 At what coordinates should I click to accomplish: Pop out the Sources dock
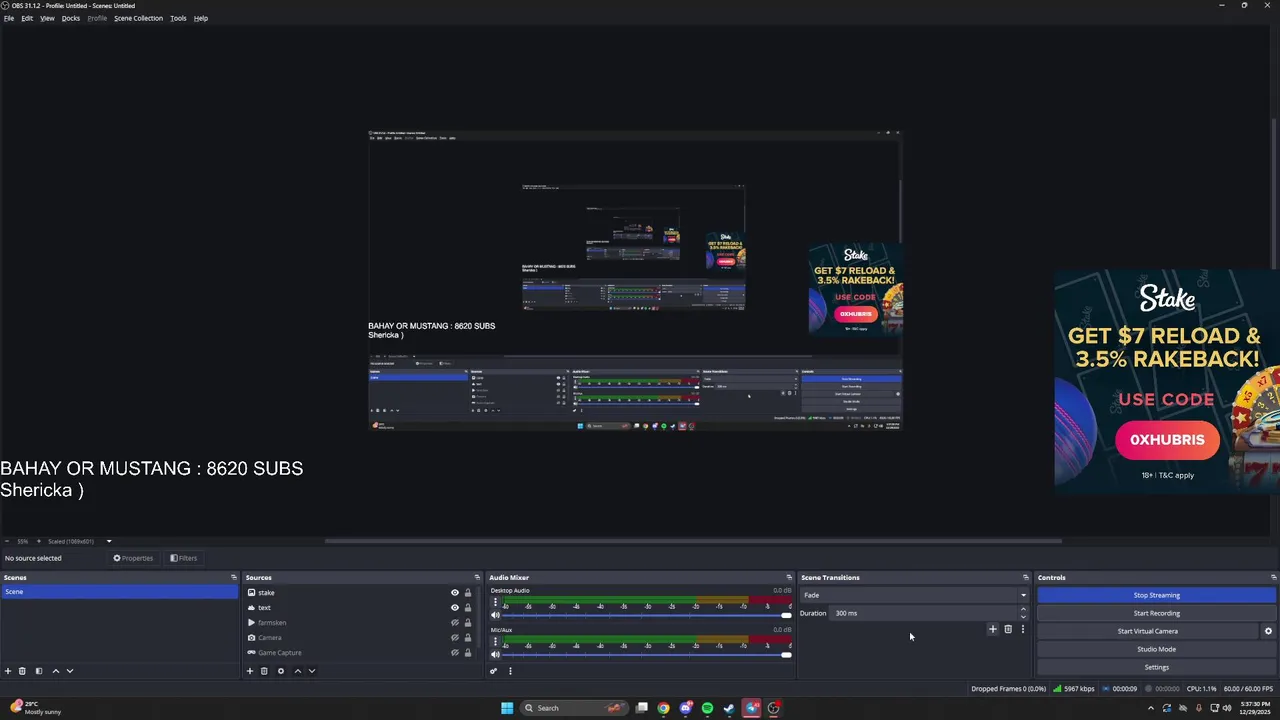tap(477, 577)
